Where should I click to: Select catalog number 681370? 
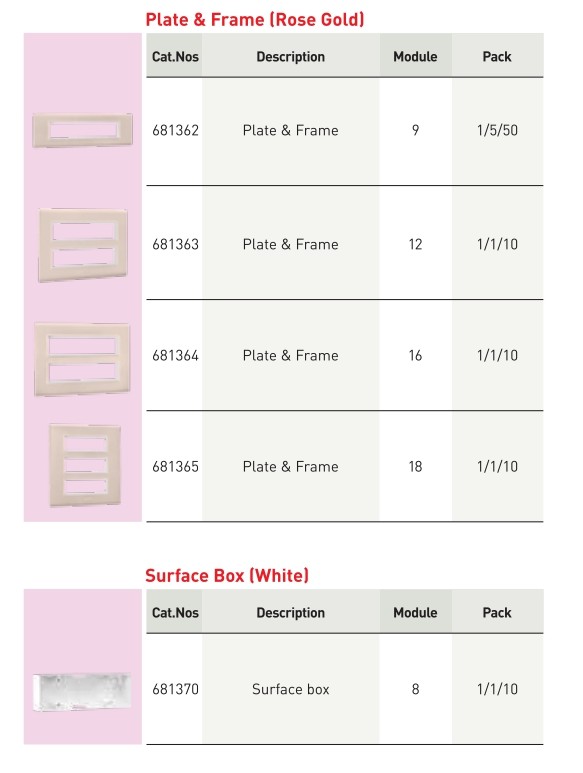[175, 689]
